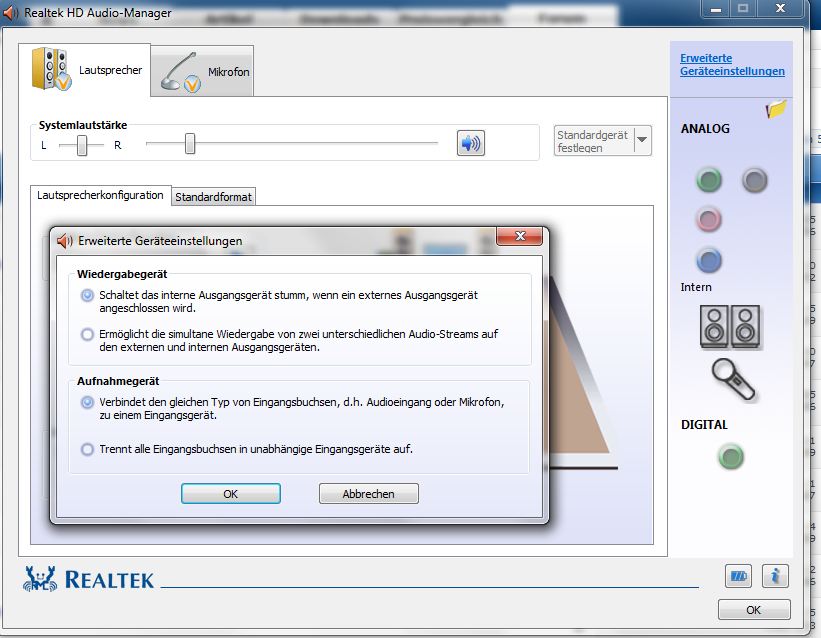Screen dimensions: 821x638
Task: Minimize the Realtek HD Audio-Manager window
Action: (715, 9)
